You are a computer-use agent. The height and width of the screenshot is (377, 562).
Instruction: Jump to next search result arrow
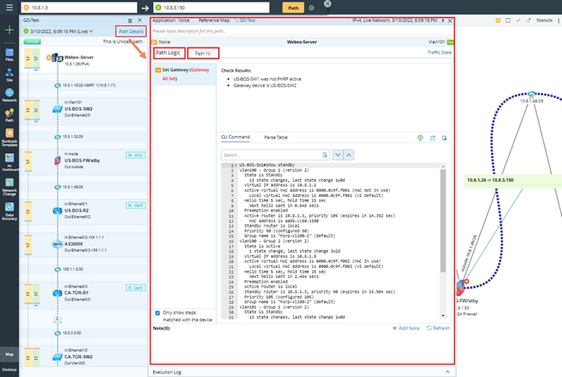tap(338, 155)
